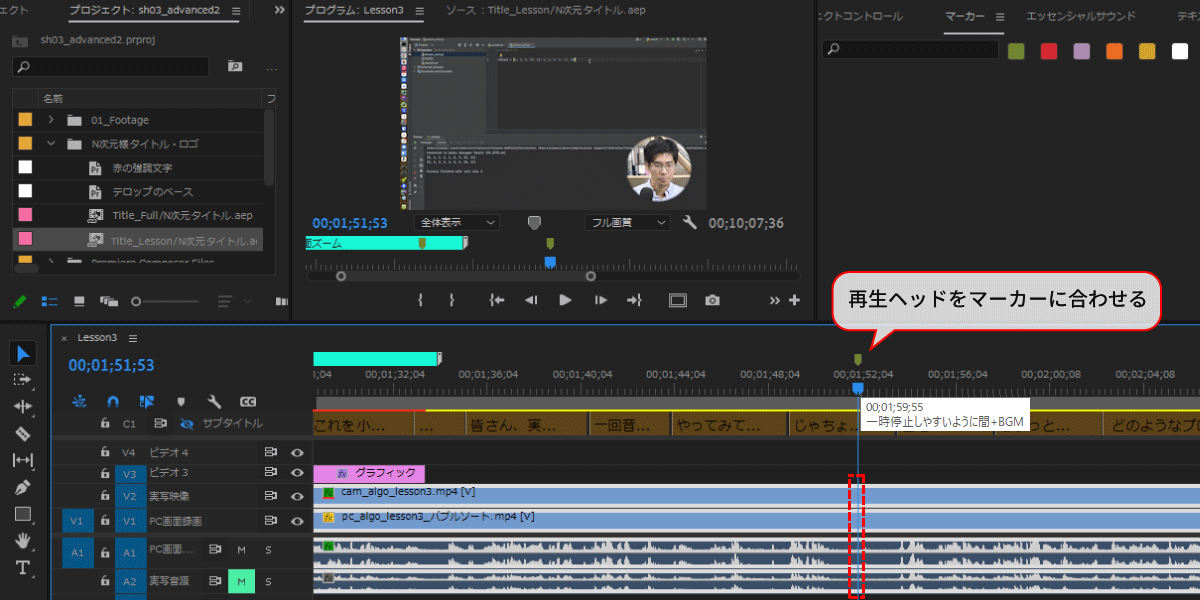Toggle linked selection in timeline

pyautogui.click(x=147, y=401)
